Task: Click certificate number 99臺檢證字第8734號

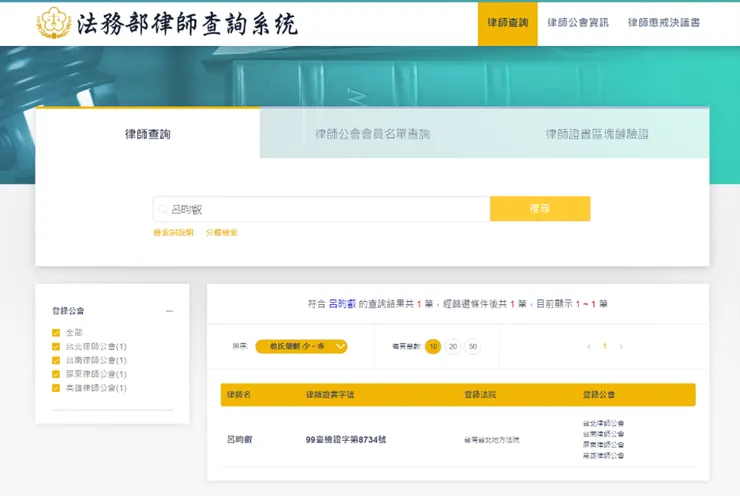Action: [x=346, y=439]
